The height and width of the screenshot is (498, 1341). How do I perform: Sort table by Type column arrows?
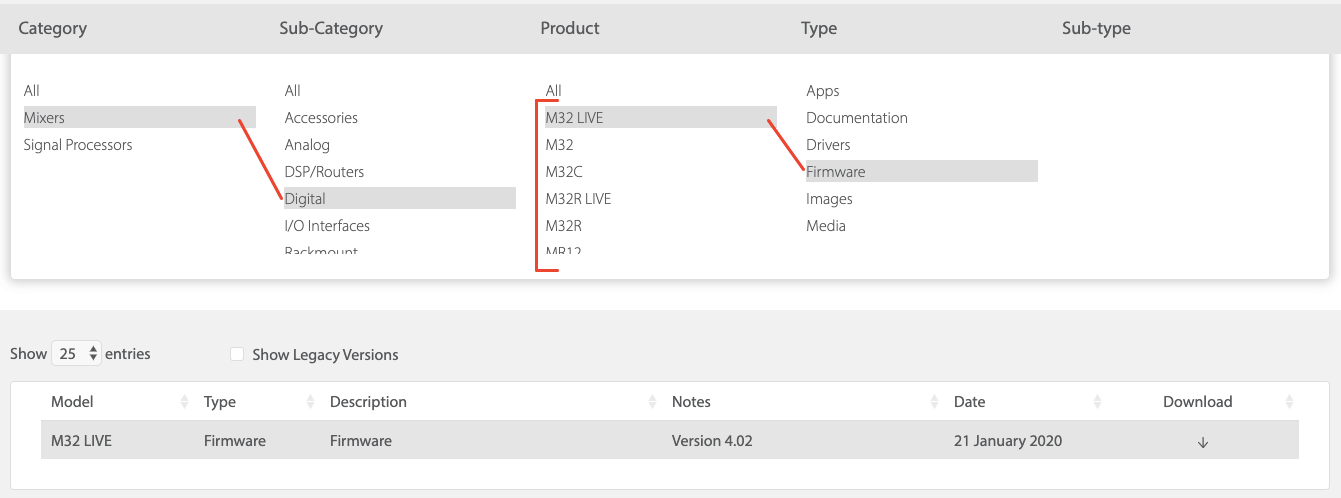[310, 402]
